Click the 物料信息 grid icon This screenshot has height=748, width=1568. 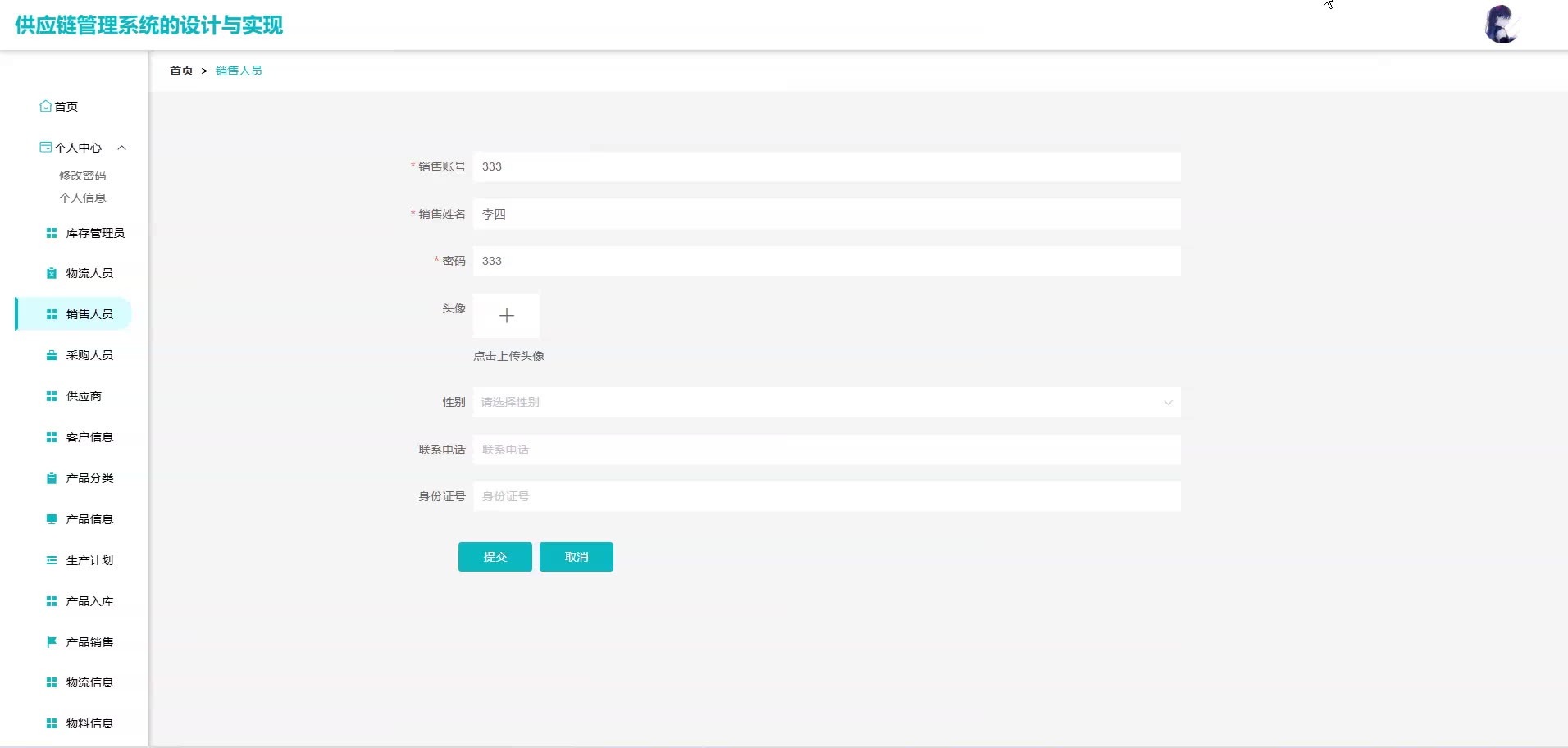[52, 723]
